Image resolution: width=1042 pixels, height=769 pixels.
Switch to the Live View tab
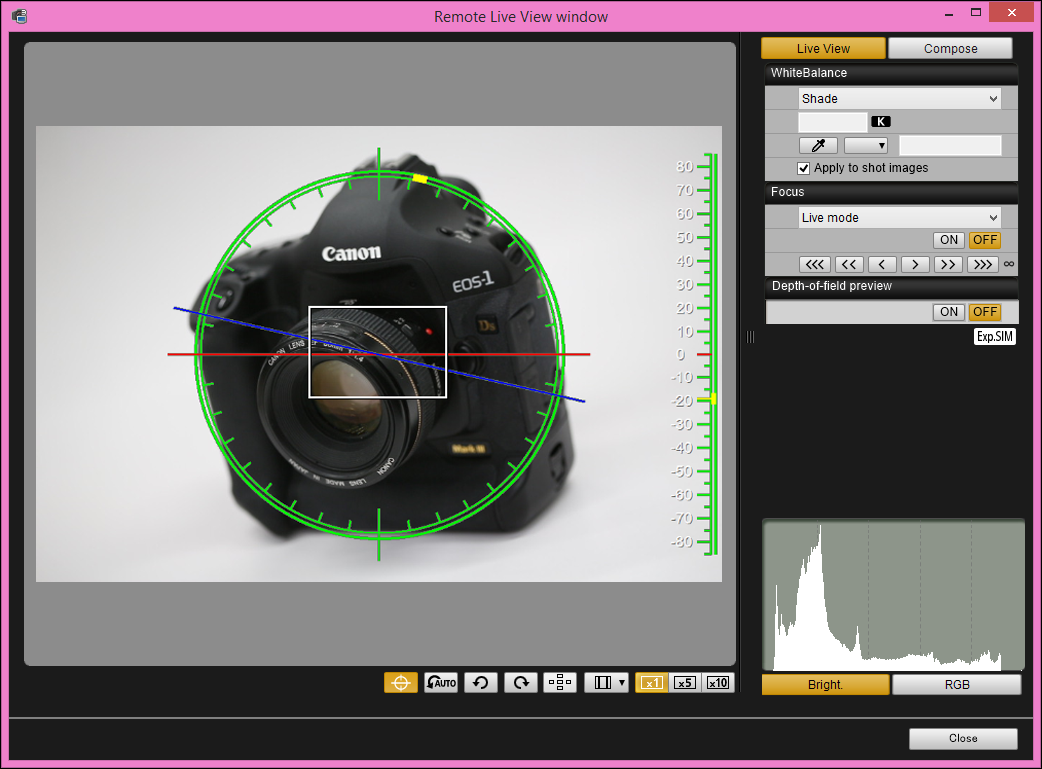point(823,49)
